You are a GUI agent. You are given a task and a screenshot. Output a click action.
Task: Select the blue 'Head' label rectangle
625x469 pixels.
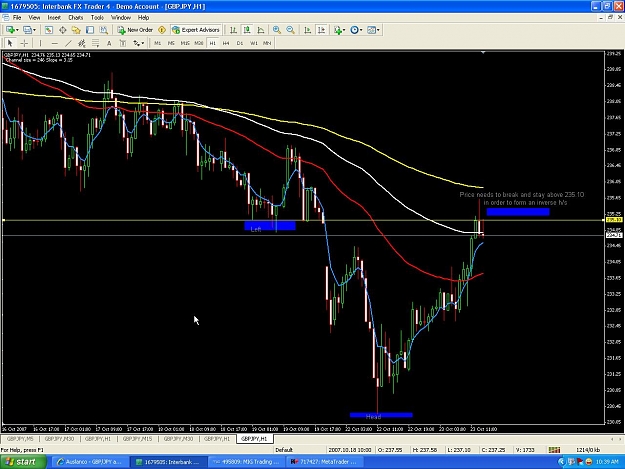tap(381, 415)
